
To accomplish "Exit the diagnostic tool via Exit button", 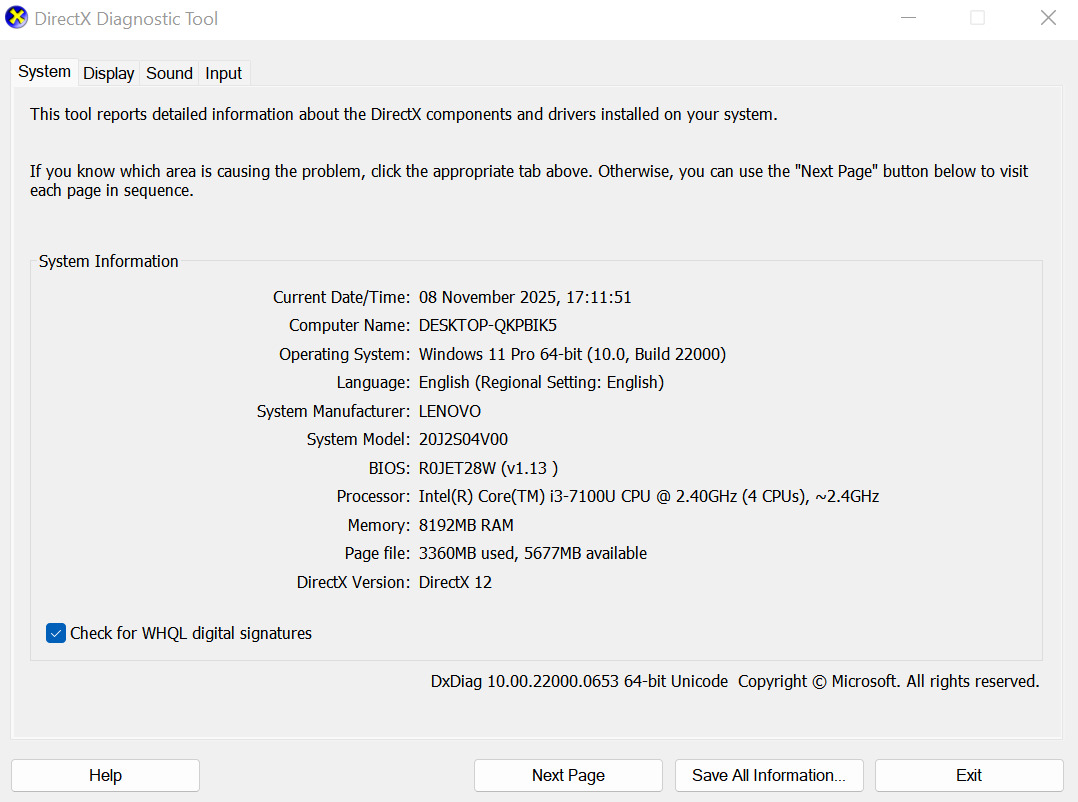I will 969,775.
